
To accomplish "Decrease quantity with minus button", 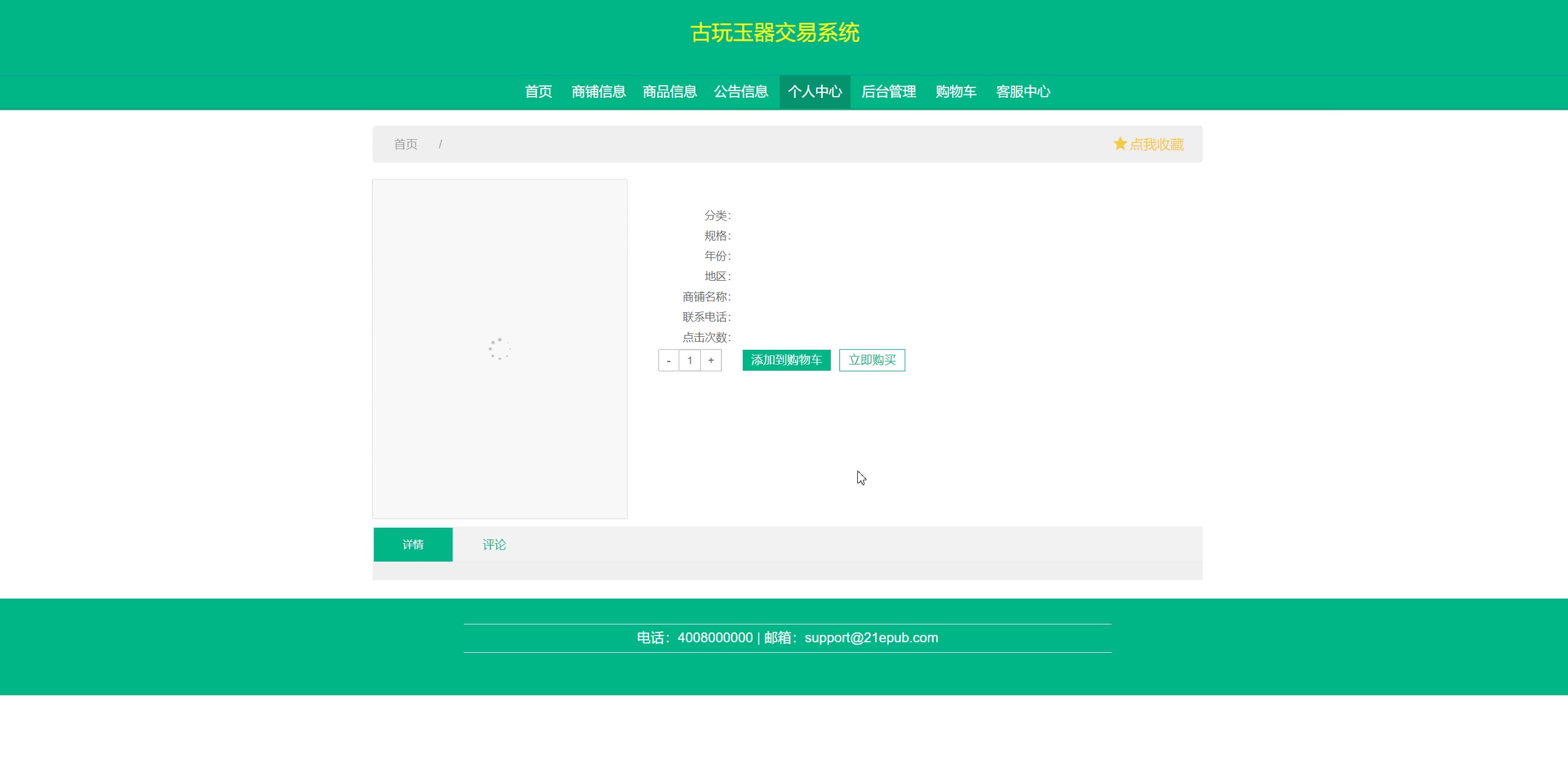I will 668,361.
